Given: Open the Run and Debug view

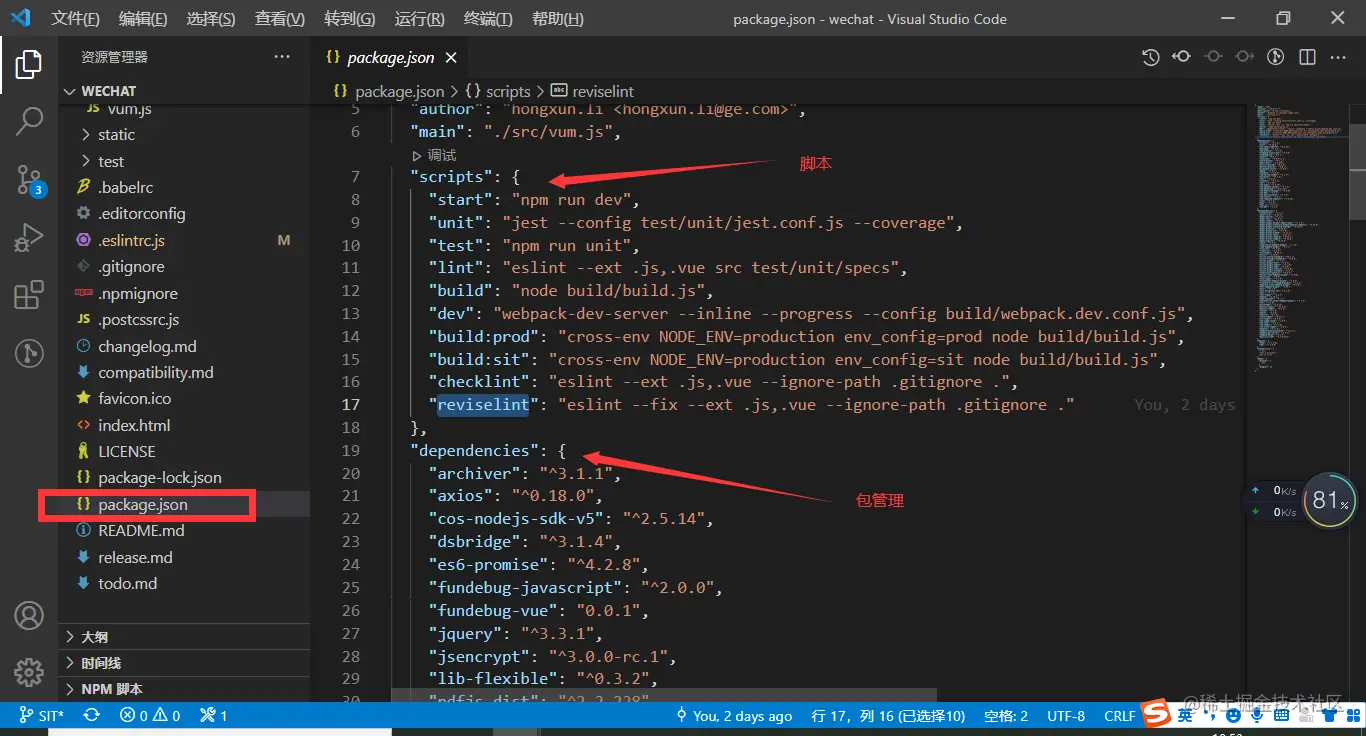Looking at the screenshot, I should pyautogui.click(x=29, y=237).
